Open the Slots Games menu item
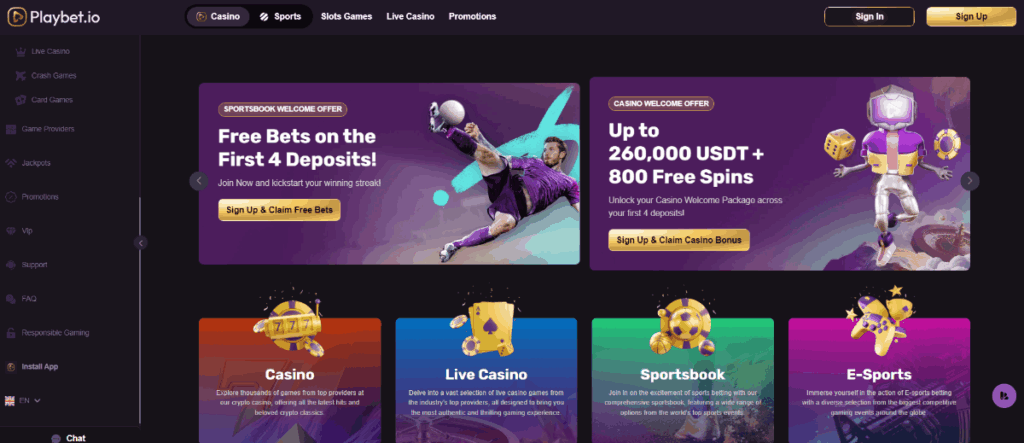Viewport: 1024px width, 443px height. point(346,16)
